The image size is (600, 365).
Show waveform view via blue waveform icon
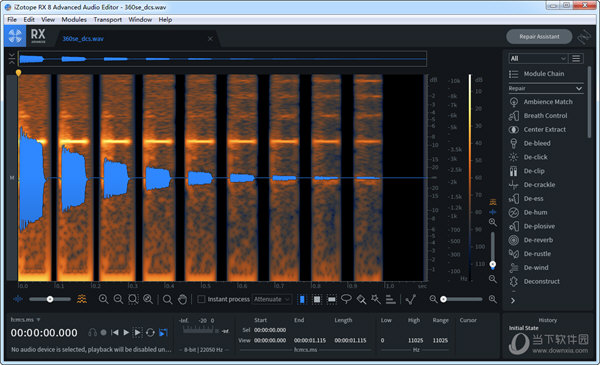(x=18, y=299)
